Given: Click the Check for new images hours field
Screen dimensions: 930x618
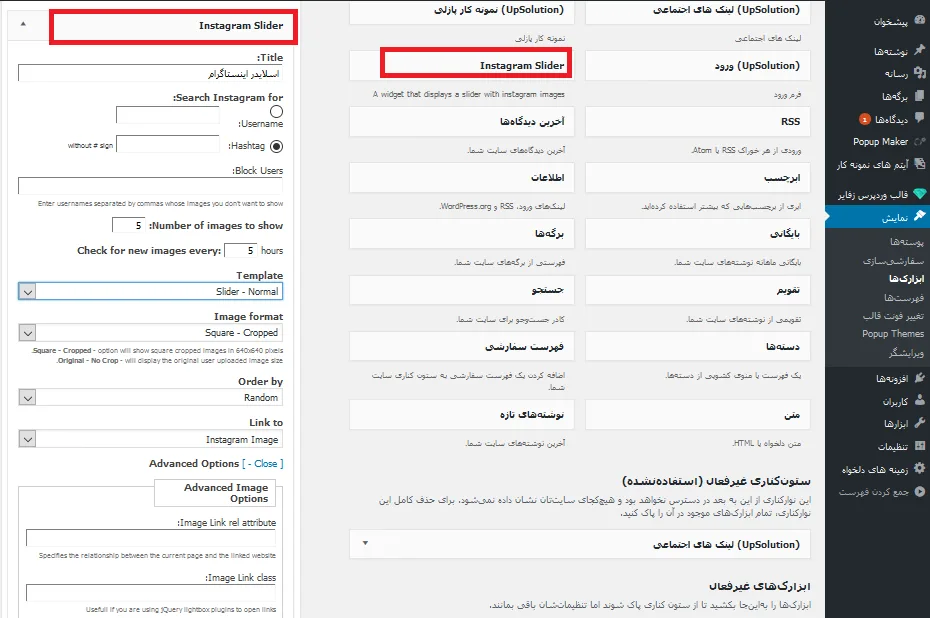Looking at the screenshot, I should (240, 250).
